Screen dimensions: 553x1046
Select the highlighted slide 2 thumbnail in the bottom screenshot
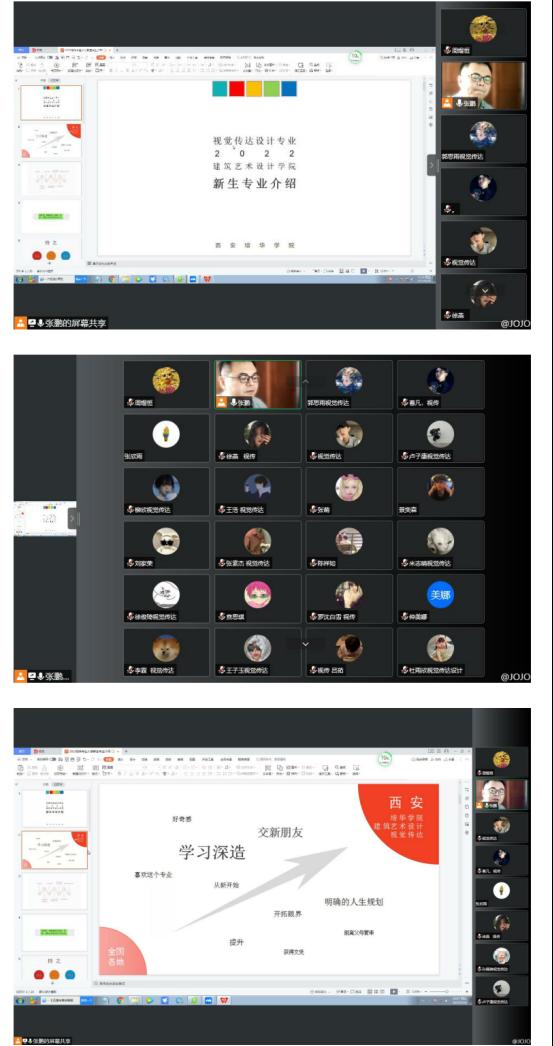tap(55, 850)
